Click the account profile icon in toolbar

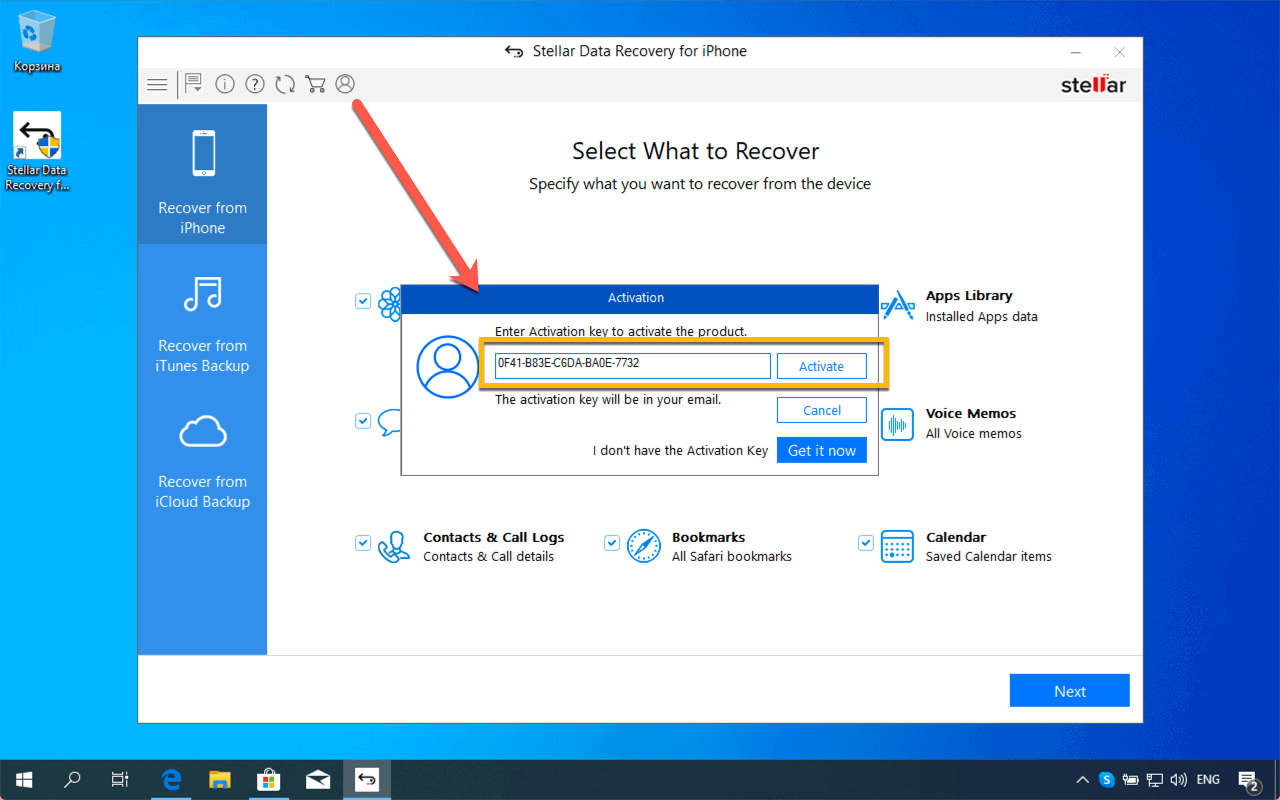(x=345, y=84)
